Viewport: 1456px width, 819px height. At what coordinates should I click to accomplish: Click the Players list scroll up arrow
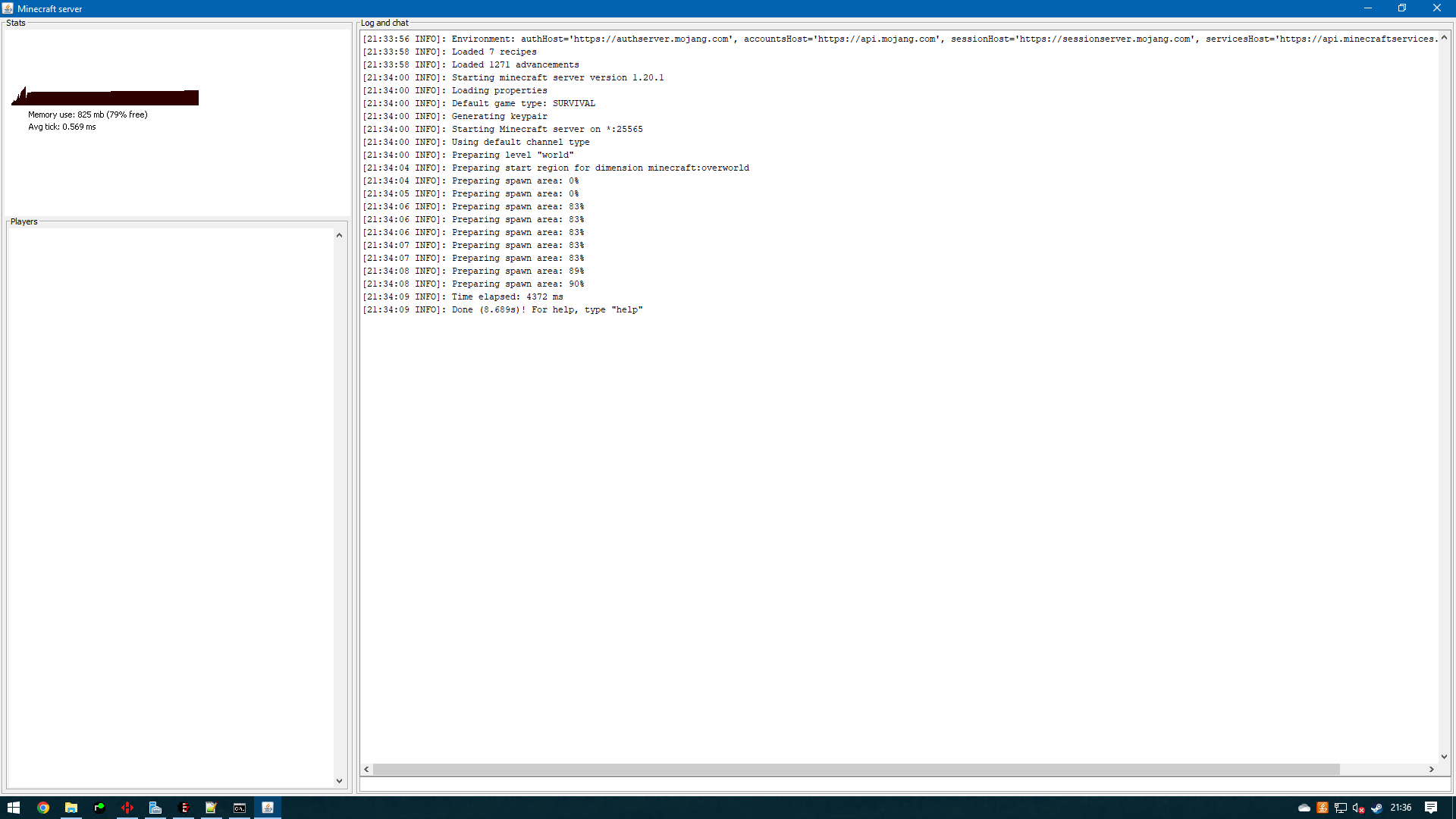339,235
